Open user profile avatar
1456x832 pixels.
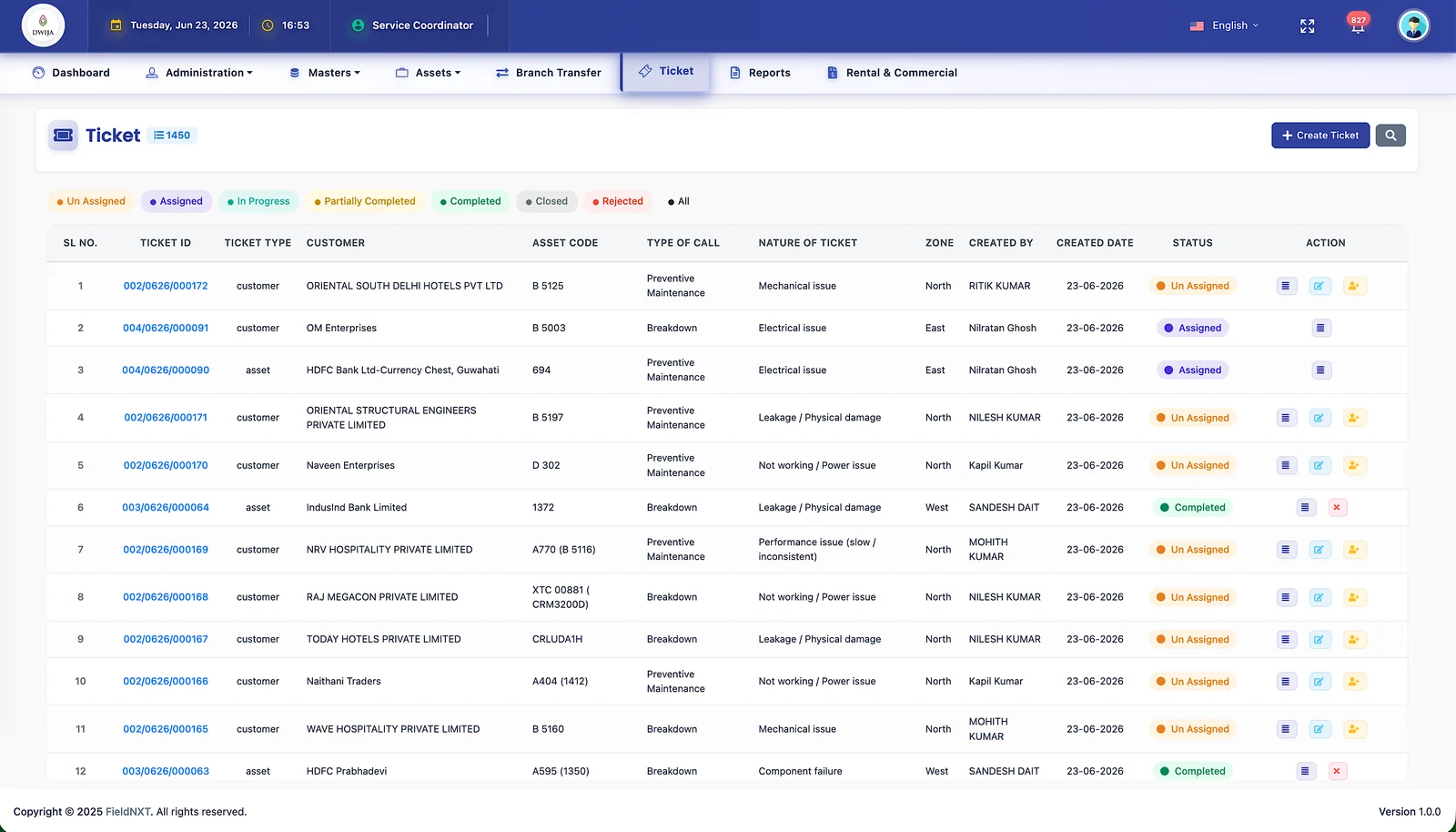(1413, 25)
